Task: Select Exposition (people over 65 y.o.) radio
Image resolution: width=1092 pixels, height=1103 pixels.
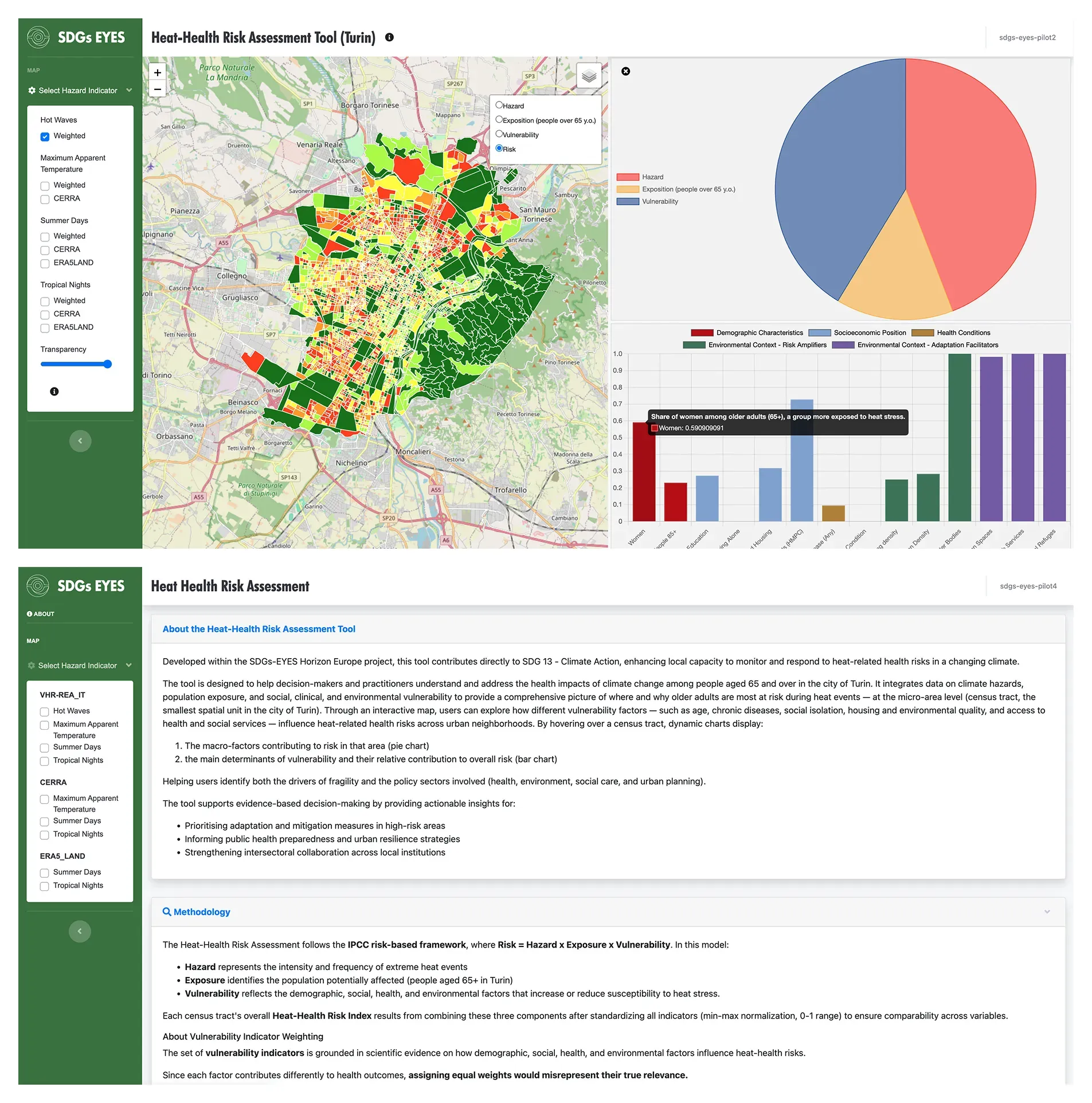Action: point(499,119)
